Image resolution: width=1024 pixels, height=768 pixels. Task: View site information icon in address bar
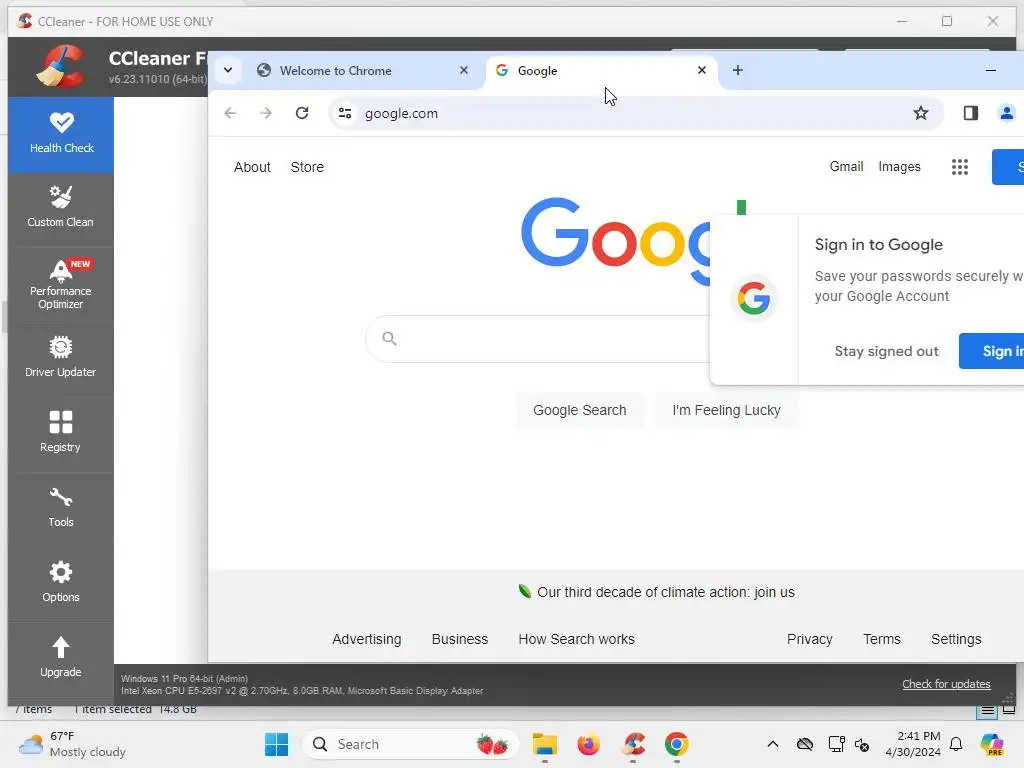click(345, 113)
